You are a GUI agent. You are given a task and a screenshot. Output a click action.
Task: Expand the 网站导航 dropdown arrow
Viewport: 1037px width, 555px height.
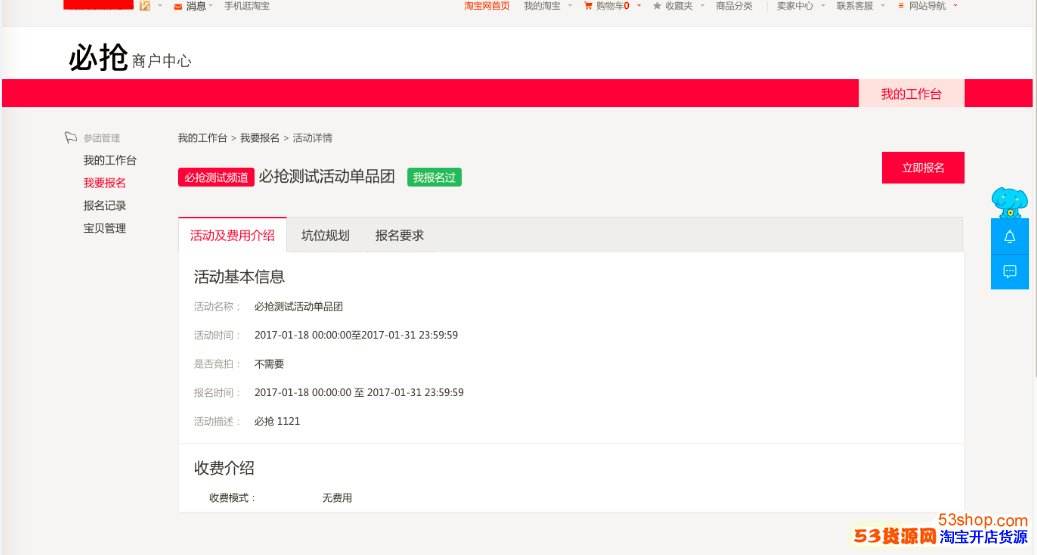point(955,6)
